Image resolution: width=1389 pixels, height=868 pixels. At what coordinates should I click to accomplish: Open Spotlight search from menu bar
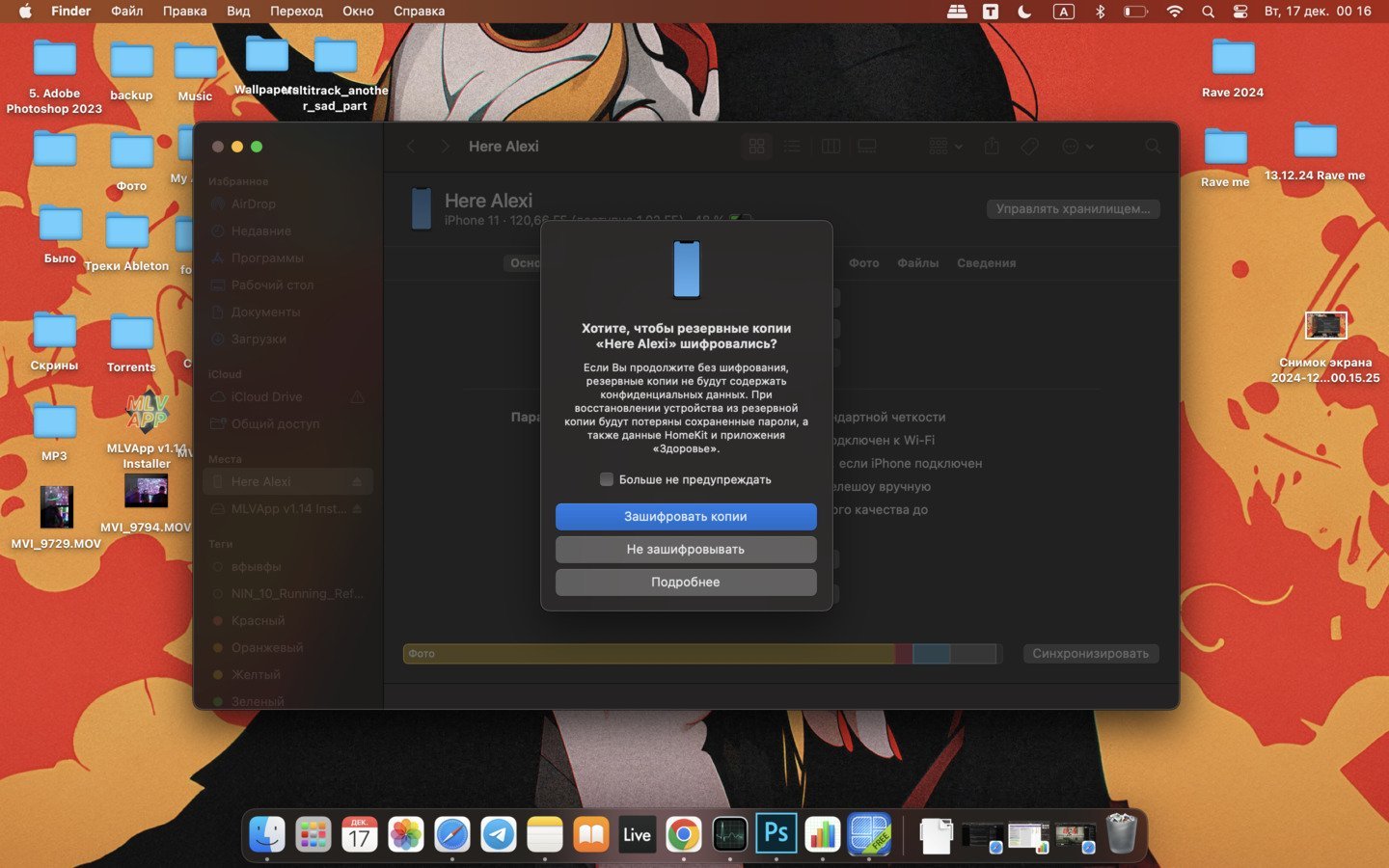[x=1208, y=12]
